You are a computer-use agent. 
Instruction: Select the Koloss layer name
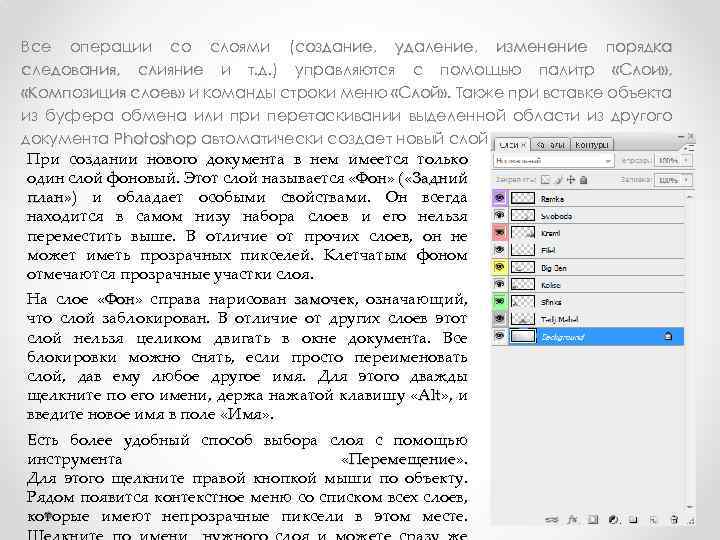click(x=551, y=285)
